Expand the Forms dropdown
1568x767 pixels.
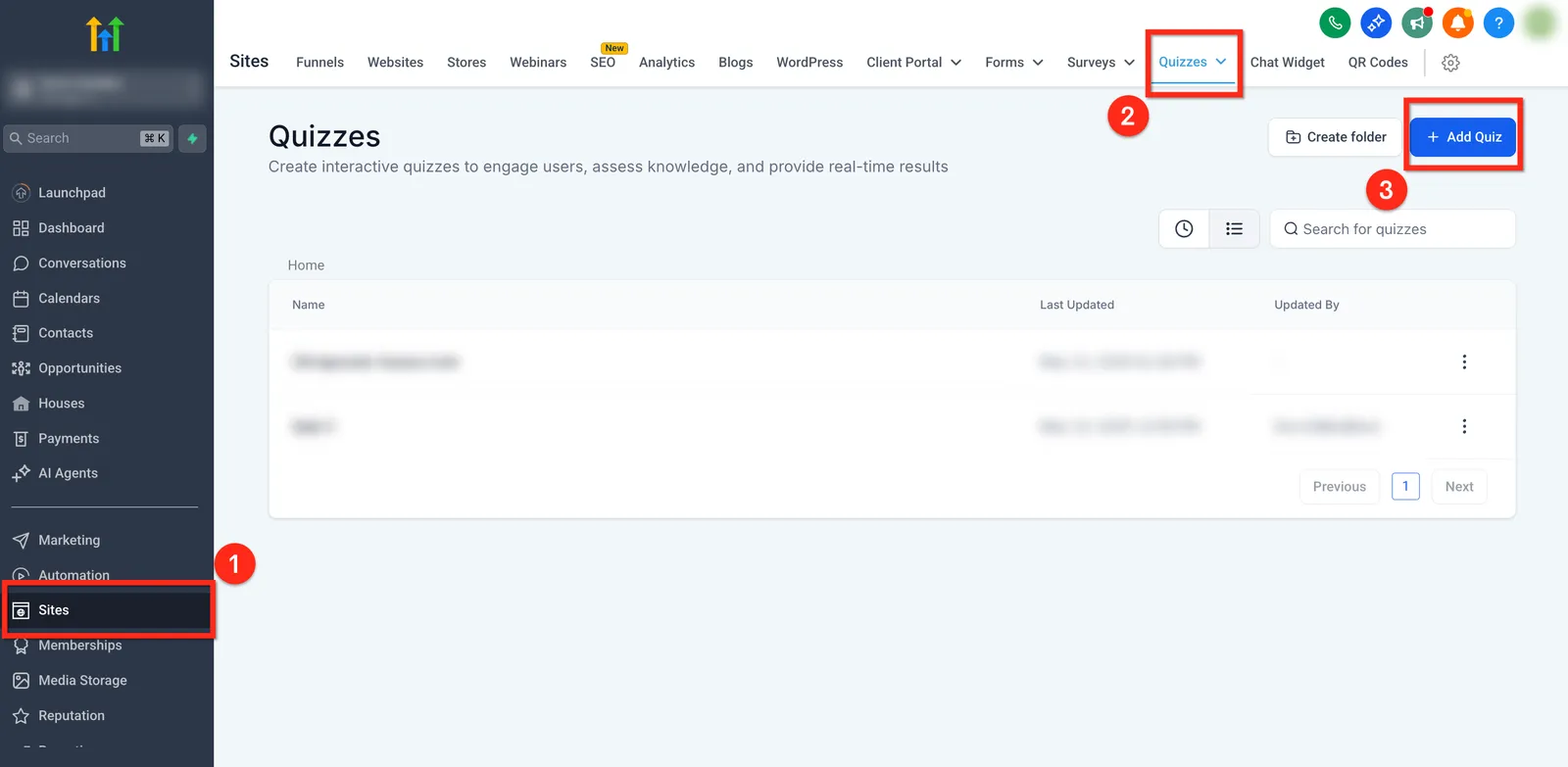point(1014,62)
